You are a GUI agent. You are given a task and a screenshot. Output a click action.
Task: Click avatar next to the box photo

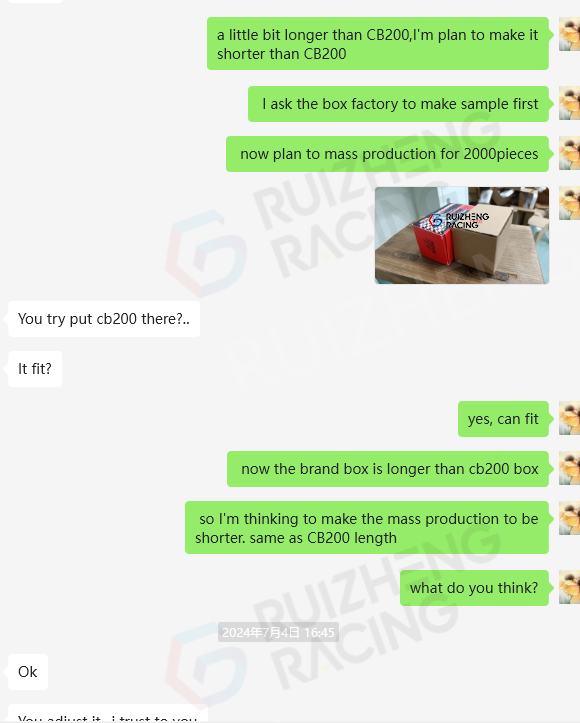coord(569,203)
